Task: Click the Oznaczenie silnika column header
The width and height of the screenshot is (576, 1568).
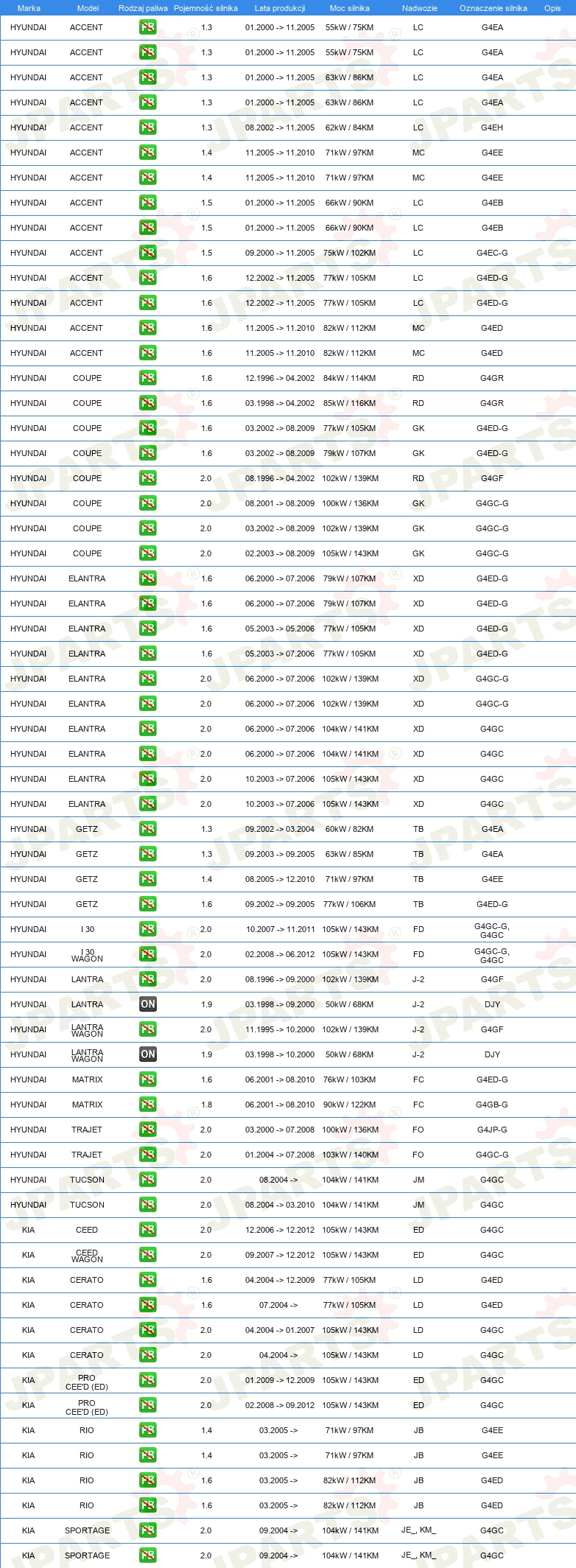Action: [494, 8]
